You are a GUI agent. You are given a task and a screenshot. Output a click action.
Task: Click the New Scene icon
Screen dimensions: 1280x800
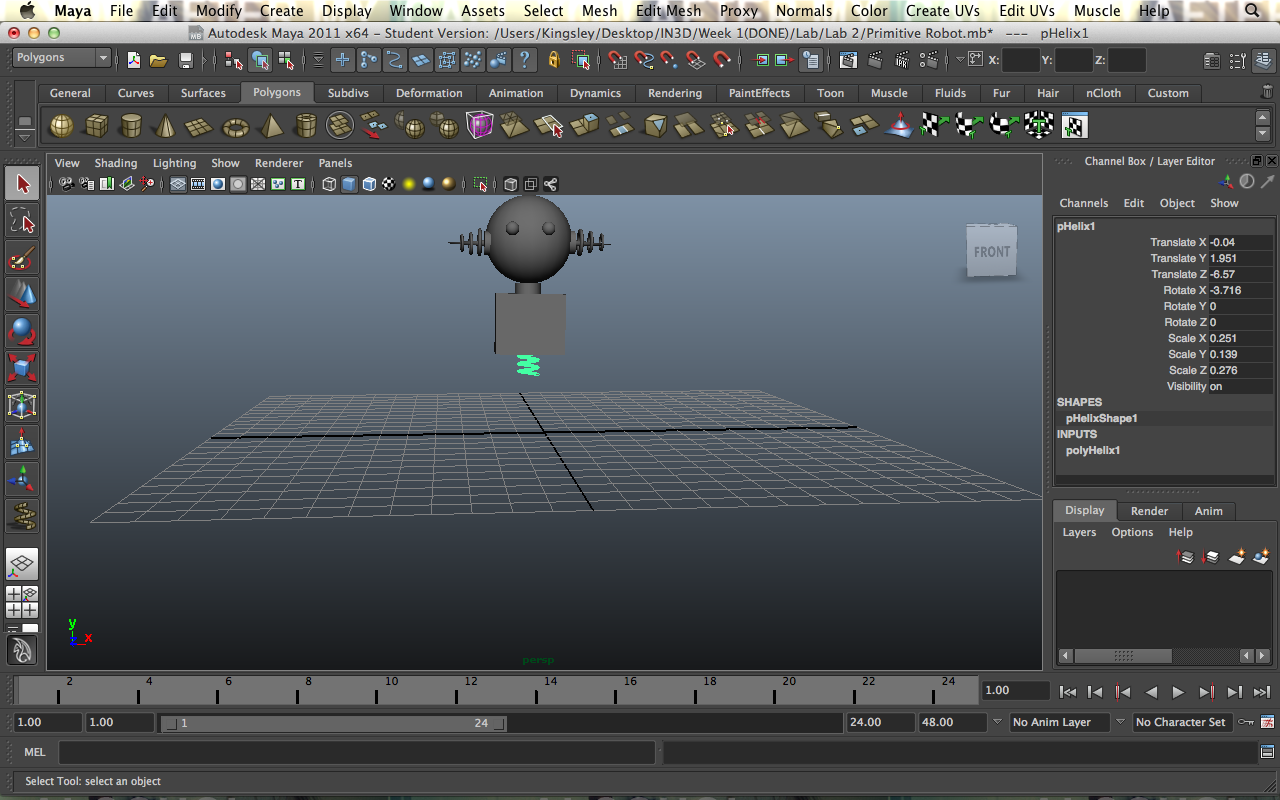135,60
